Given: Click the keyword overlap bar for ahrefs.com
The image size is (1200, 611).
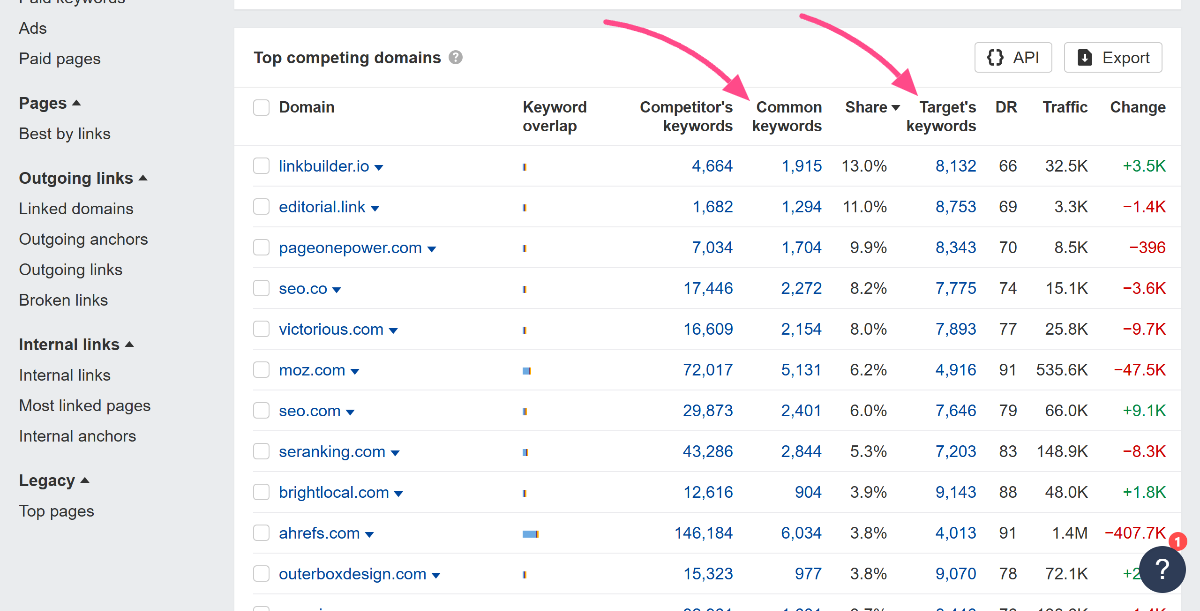Looking at the screenshot, I should pos(531,534).
